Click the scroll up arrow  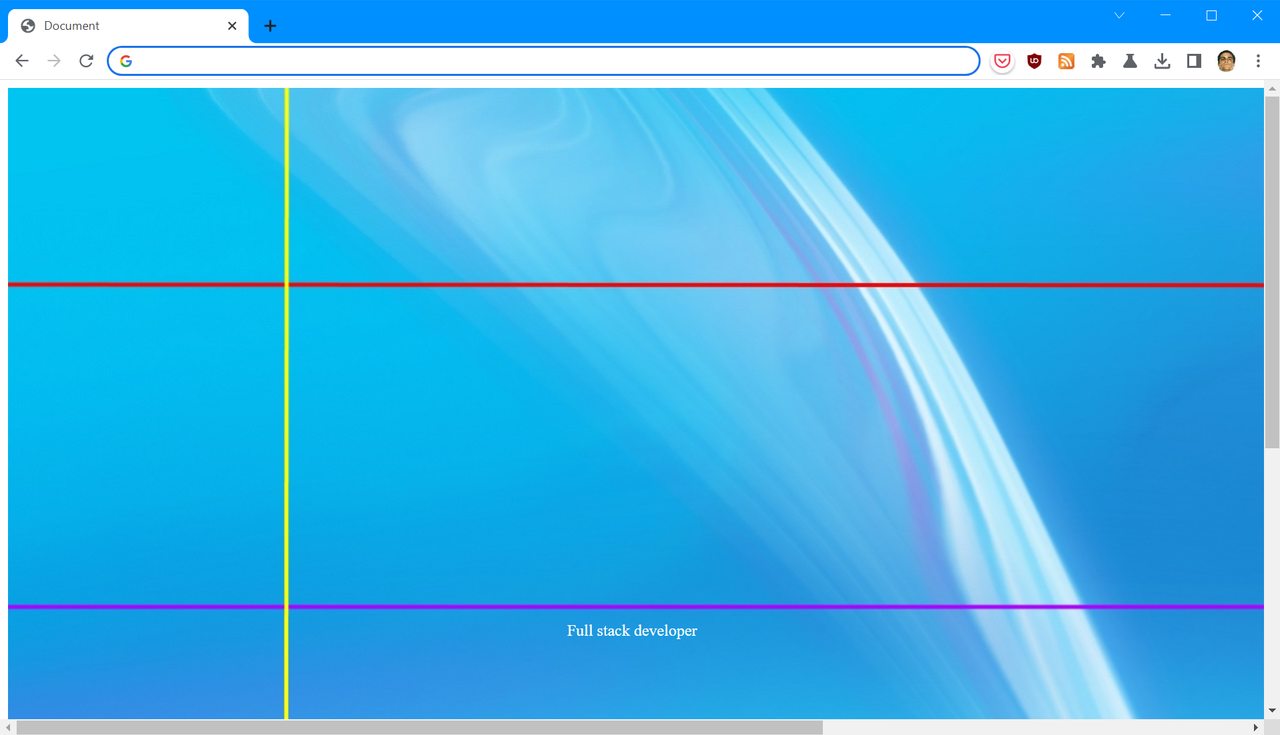[1272, 89]
